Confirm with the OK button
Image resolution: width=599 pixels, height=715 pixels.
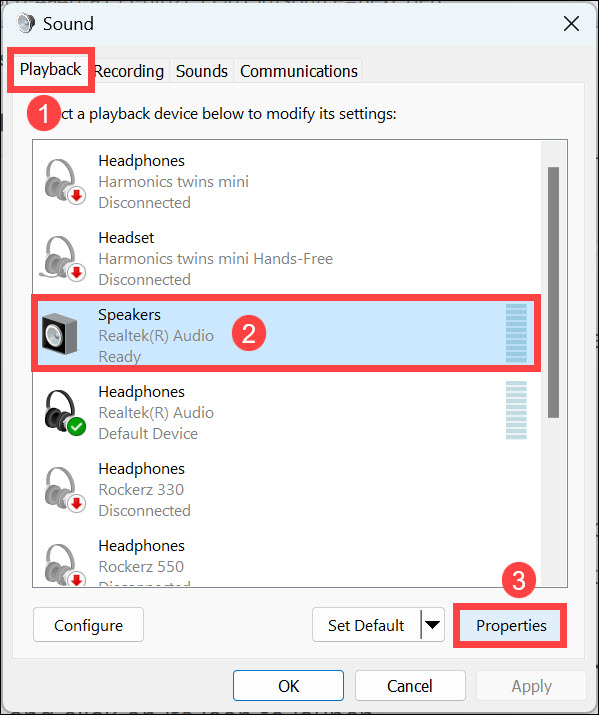(x=288, y=685)
